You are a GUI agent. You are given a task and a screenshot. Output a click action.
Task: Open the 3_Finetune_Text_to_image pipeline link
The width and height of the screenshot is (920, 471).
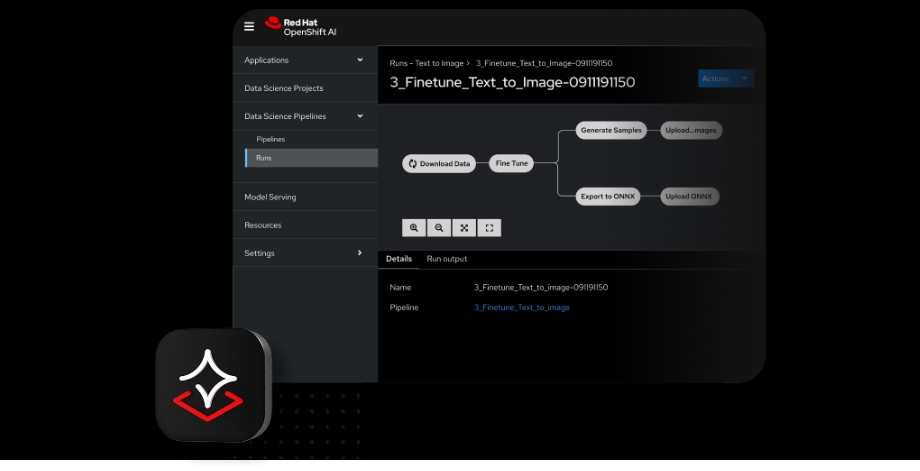coord(521,308)
